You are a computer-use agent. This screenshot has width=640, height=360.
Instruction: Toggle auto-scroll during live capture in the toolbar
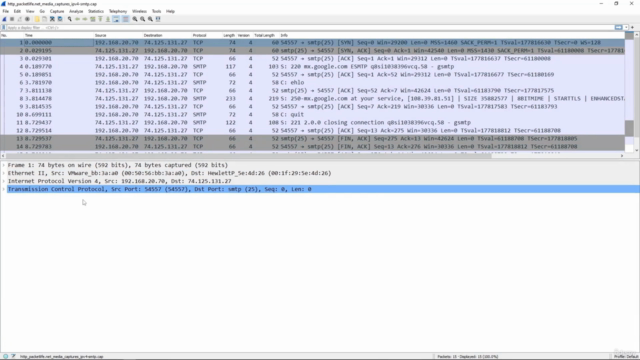coord(116,19)
